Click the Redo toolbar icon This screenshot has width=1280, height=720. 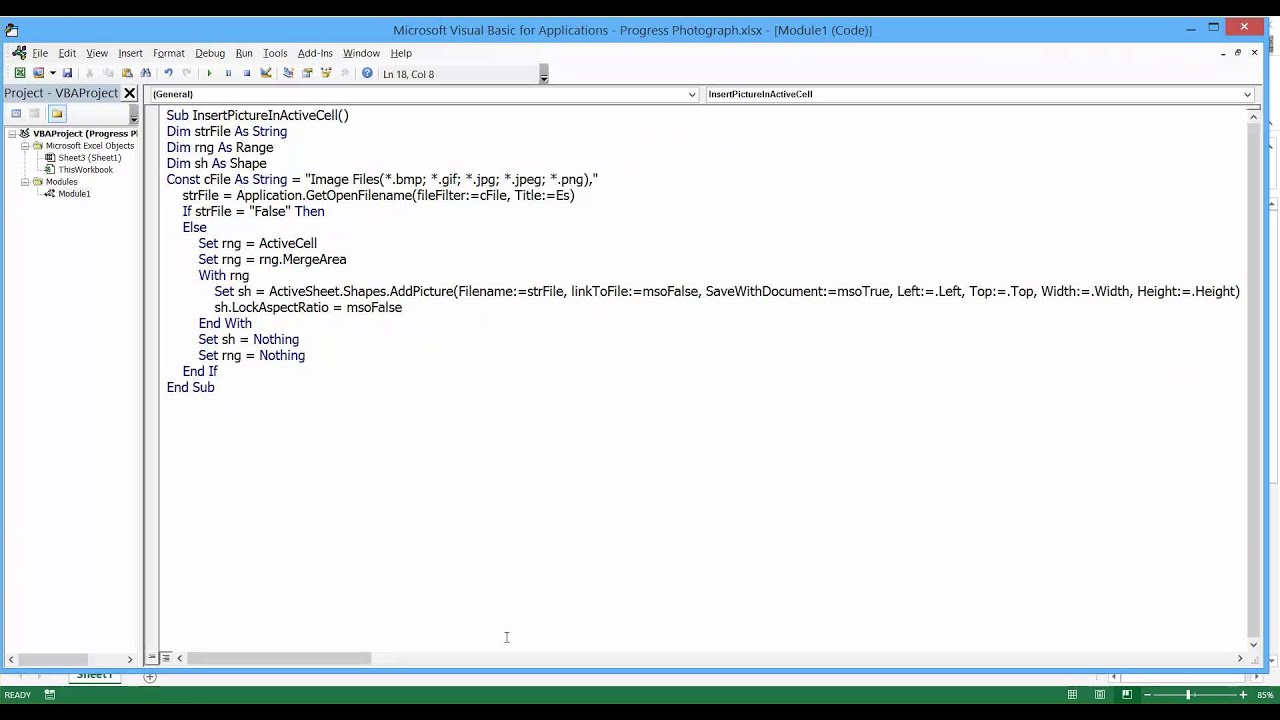coord(187,73)
